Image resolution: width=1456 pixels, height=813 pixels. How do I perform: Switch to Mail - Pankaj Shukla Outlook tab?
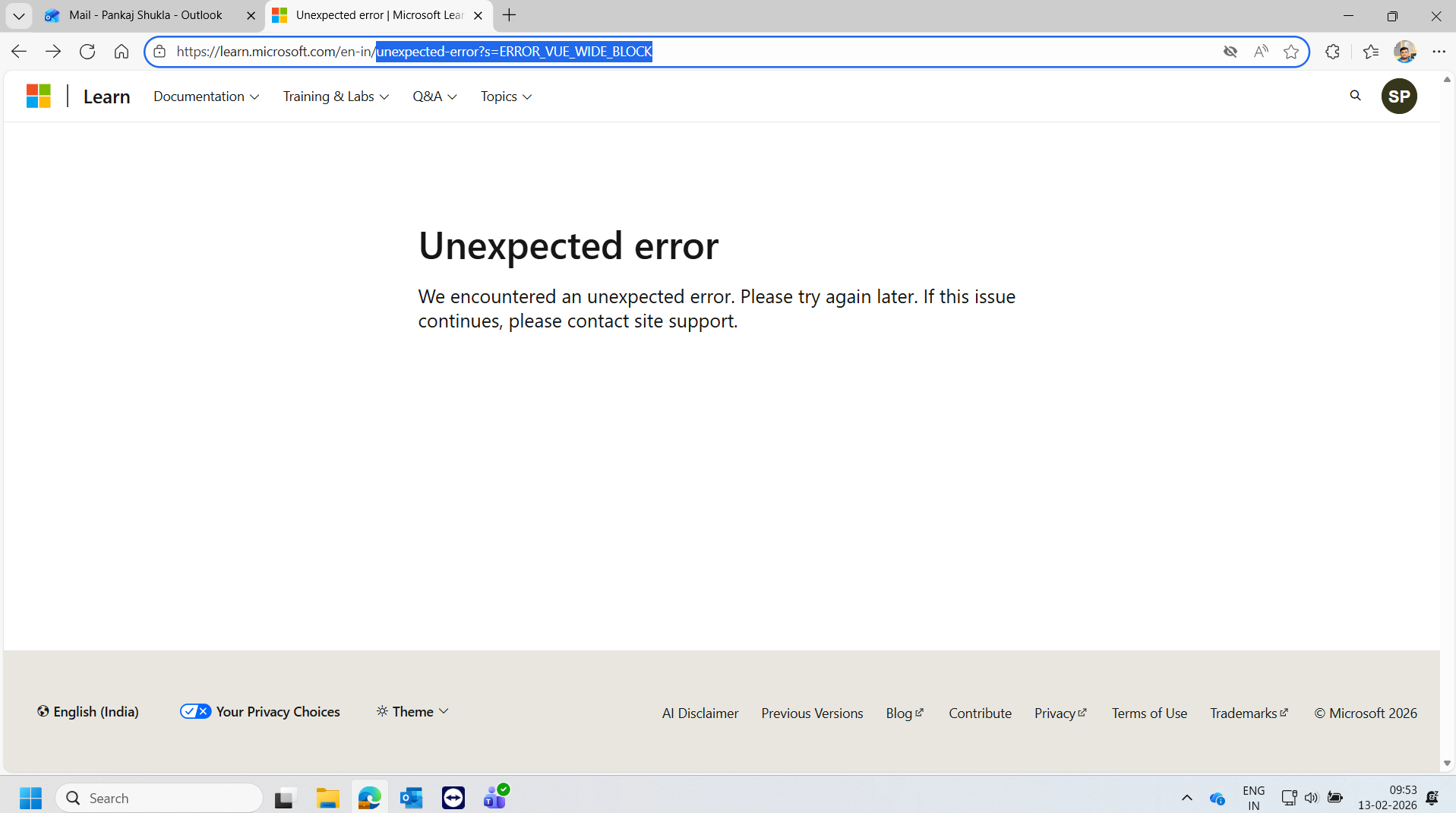pyautogui.click(x=144, y=15)
